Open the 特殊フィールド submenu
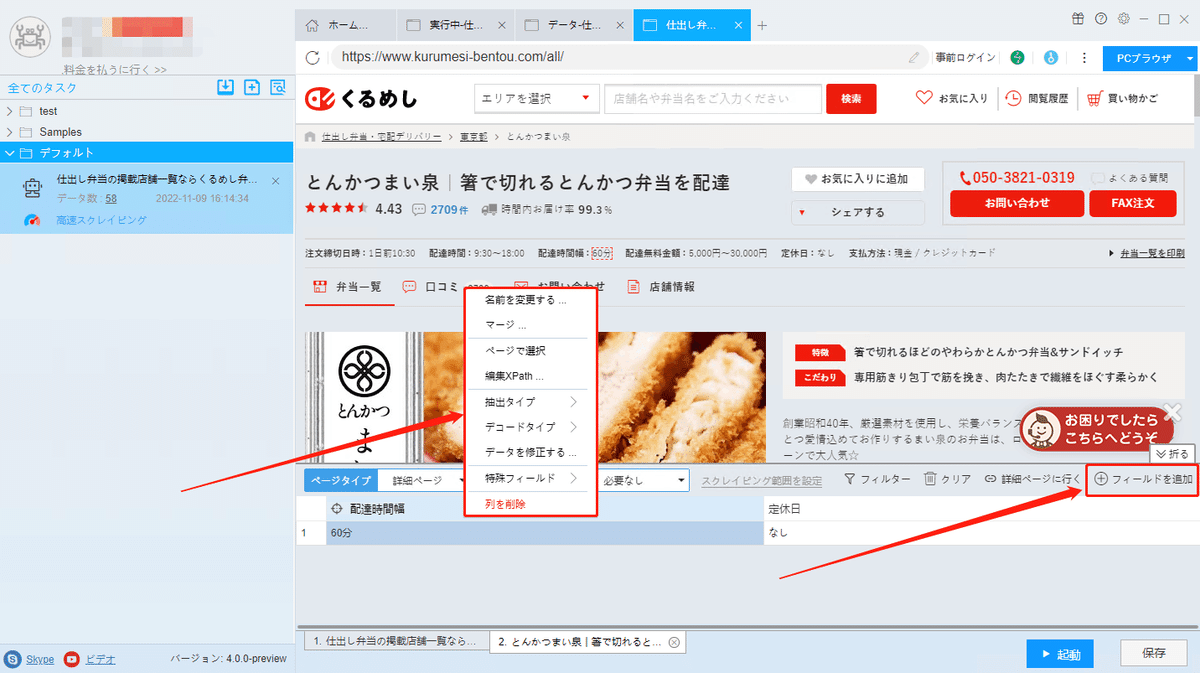Screen dimensions: 1200x673 [x=531, y=478]
